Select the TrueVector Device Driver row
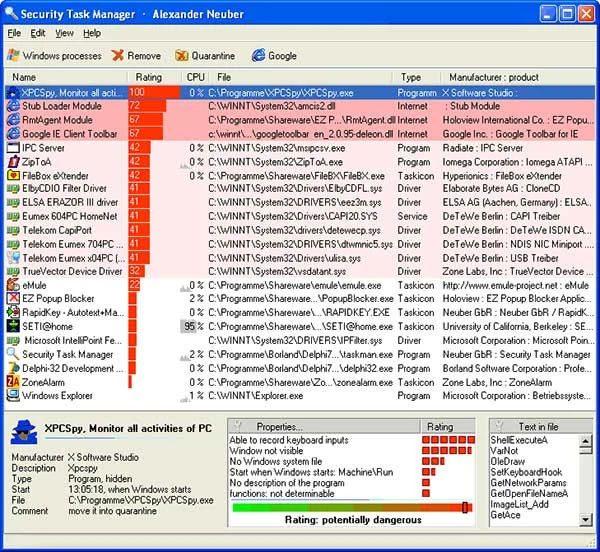 [x=300, y=272]
